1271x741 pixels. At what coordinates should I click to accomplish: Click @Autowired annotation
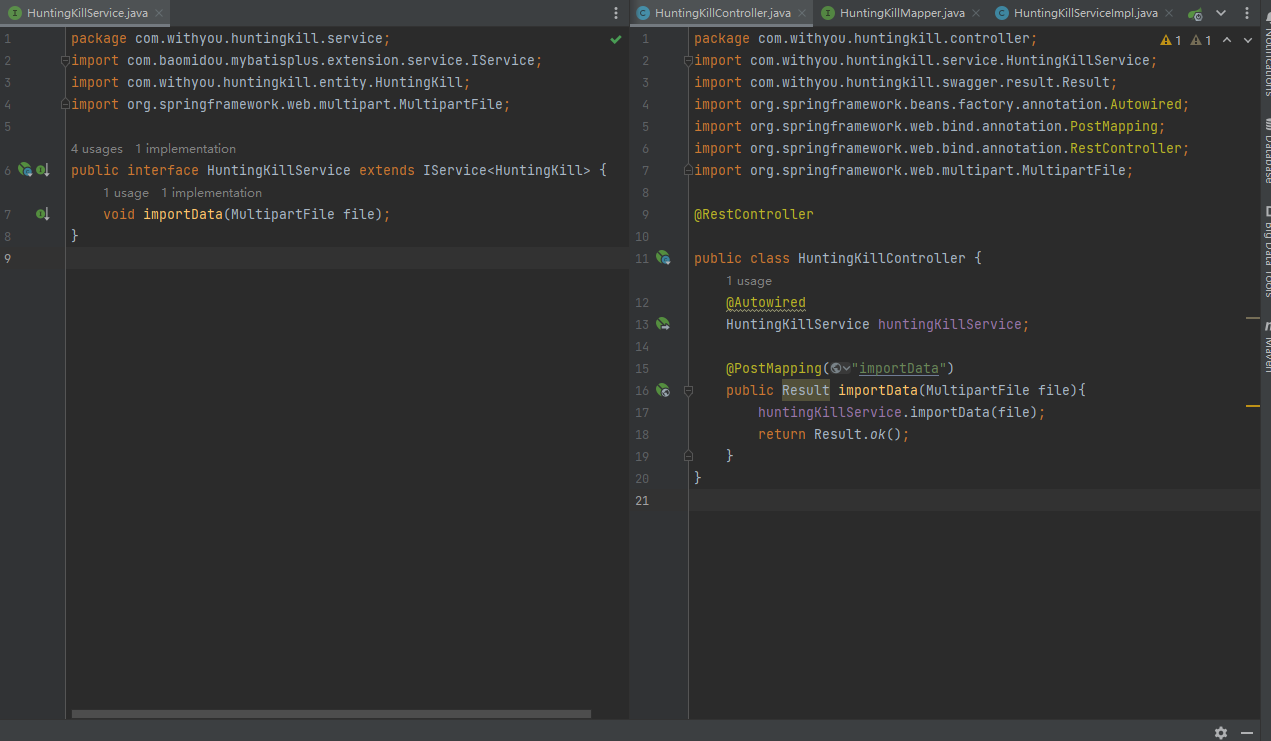point(766,302)
